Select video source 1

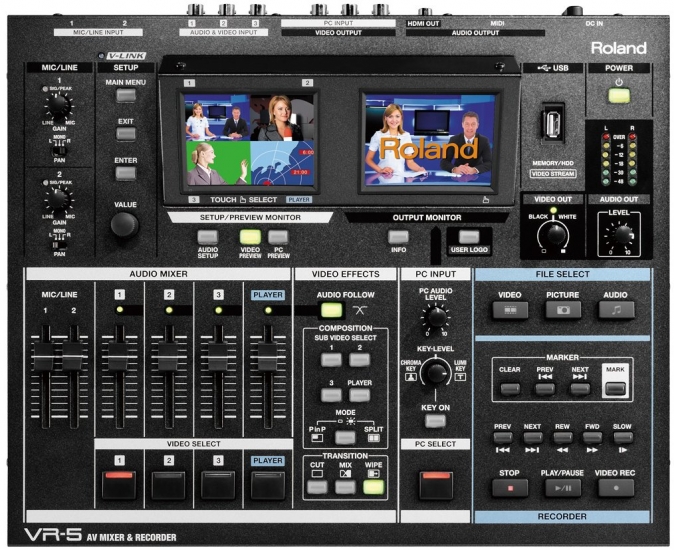[119, 485]
